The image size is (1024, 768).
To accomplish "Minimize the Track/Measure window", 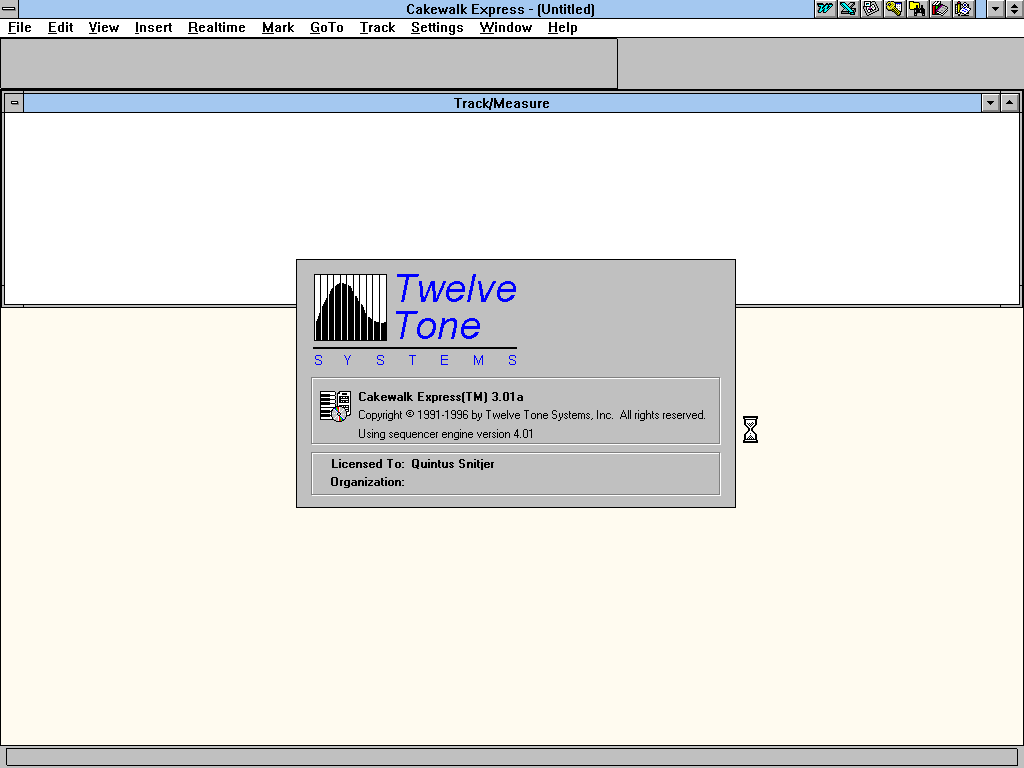I will point(990,103).
